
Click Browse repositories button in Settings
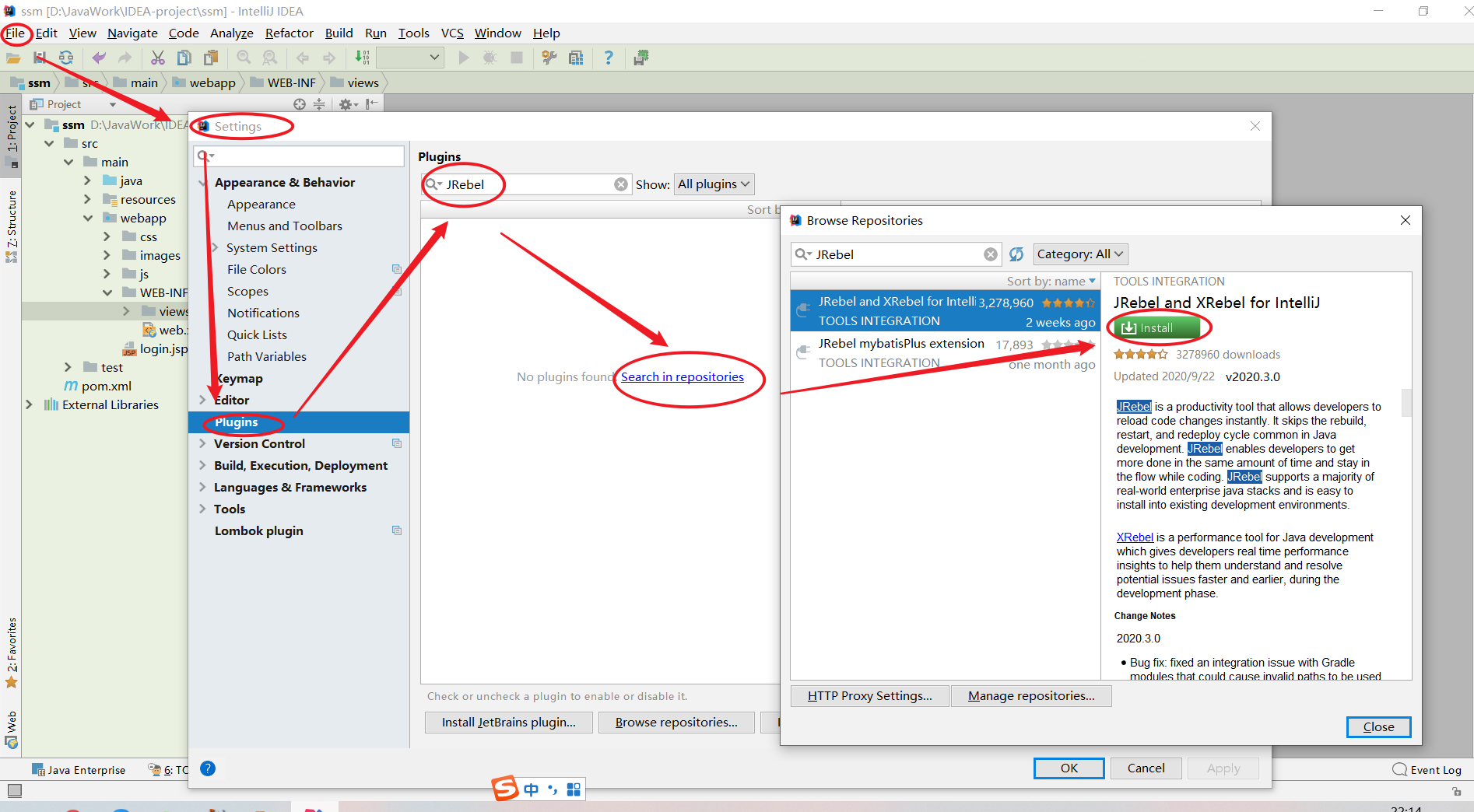[x=676, y=723]
